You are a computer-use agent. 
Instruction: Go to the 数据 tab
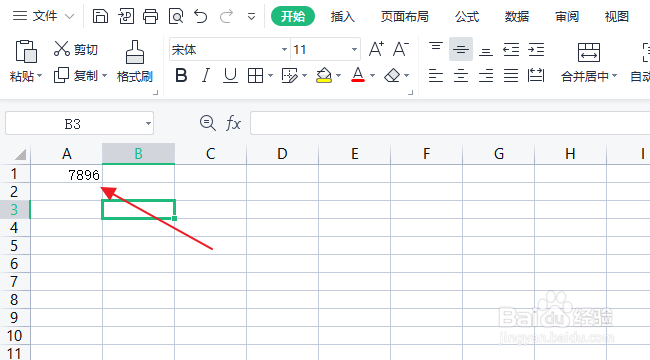pyautogui.click(x=517, y=17)
